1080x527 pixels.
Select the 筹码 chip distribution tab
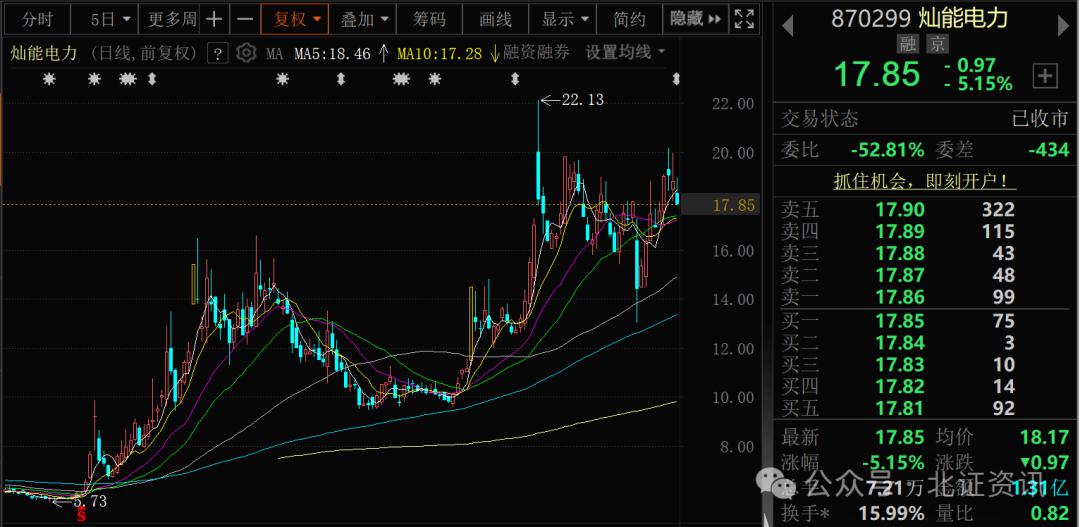(429, 19)
